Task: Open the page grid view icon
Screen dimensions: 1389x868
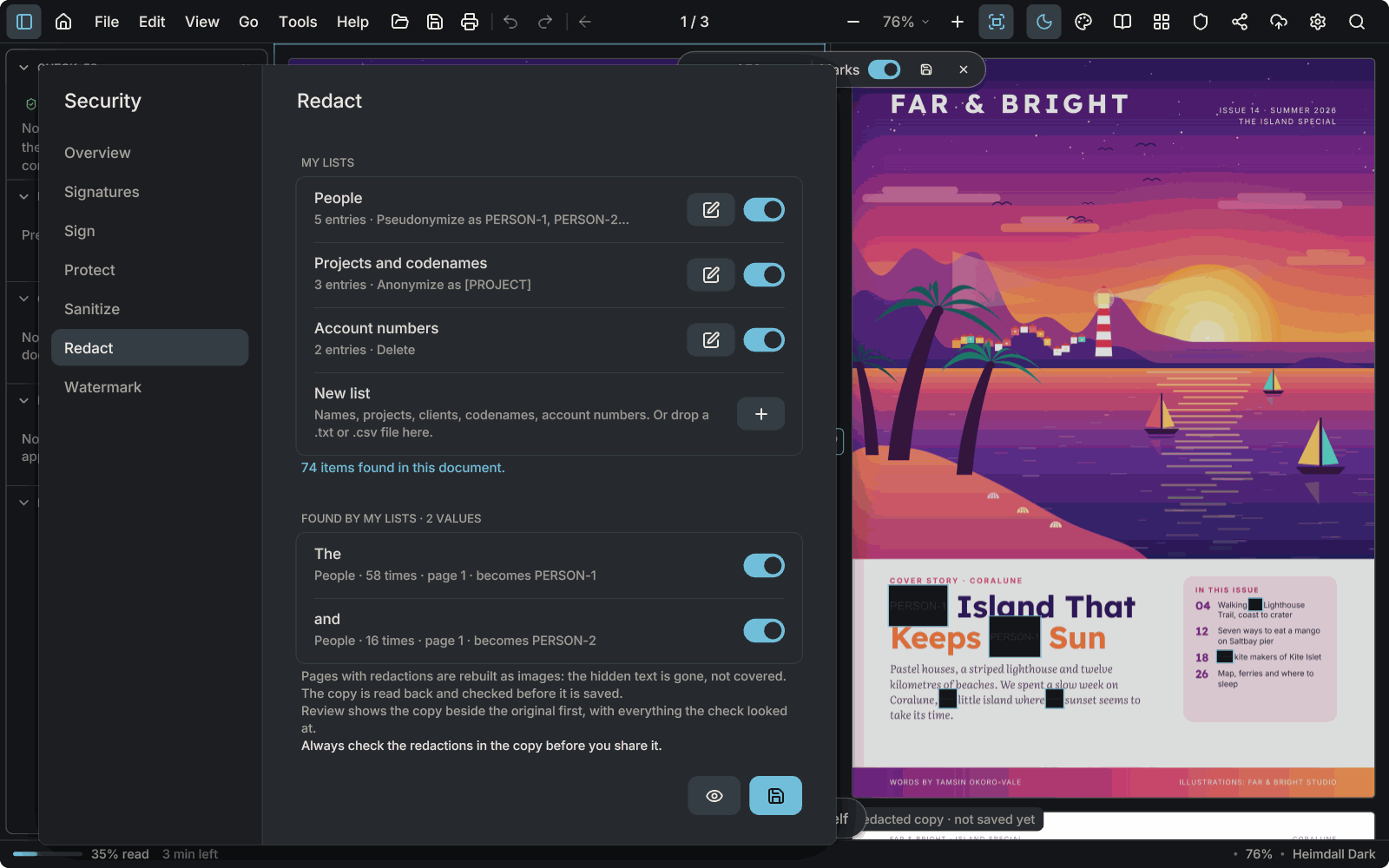Action: pos(1162,22)
